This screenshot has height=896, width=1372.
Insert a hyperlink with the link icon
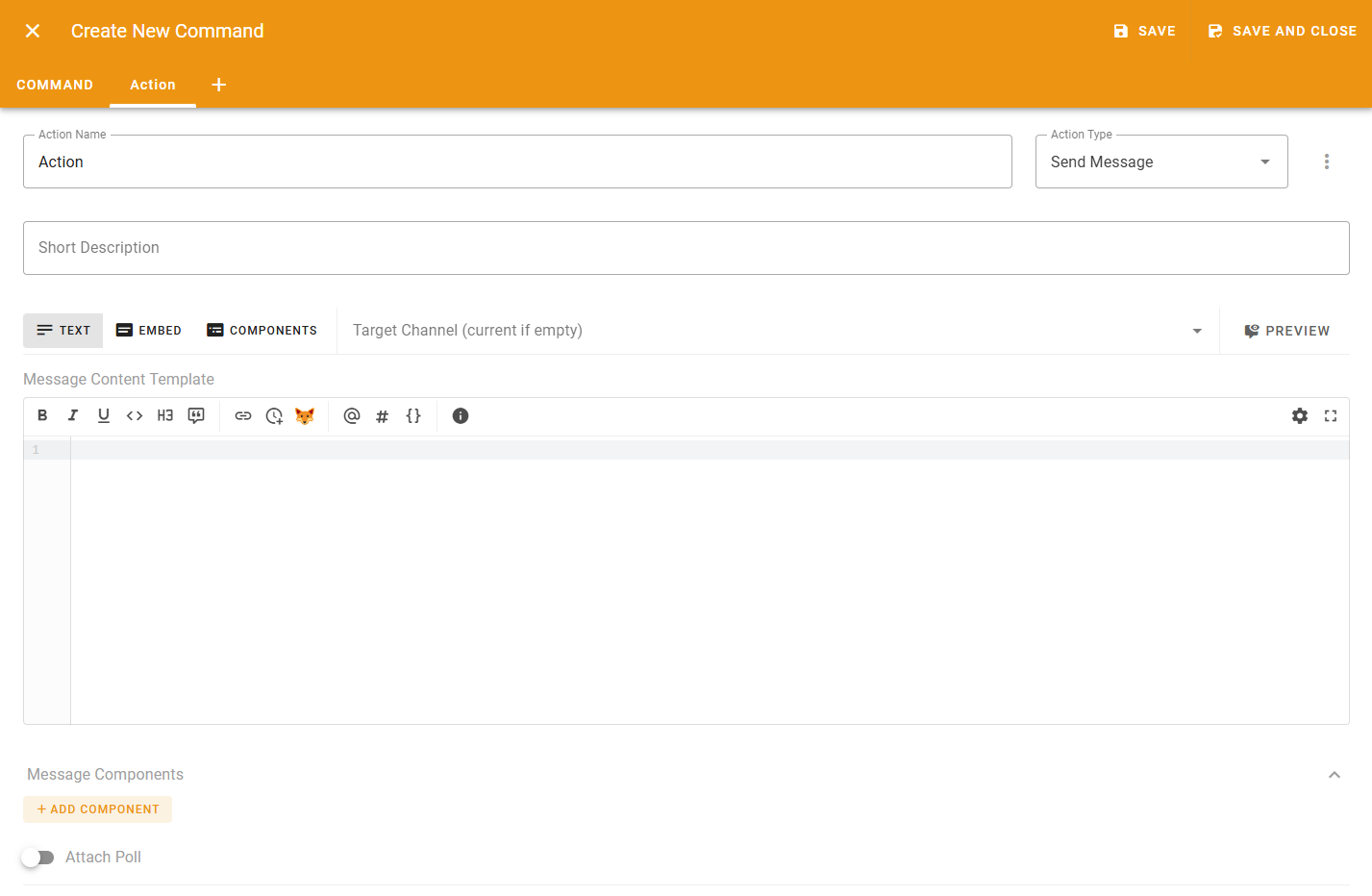pyautogui.click(x=243, y=415)
